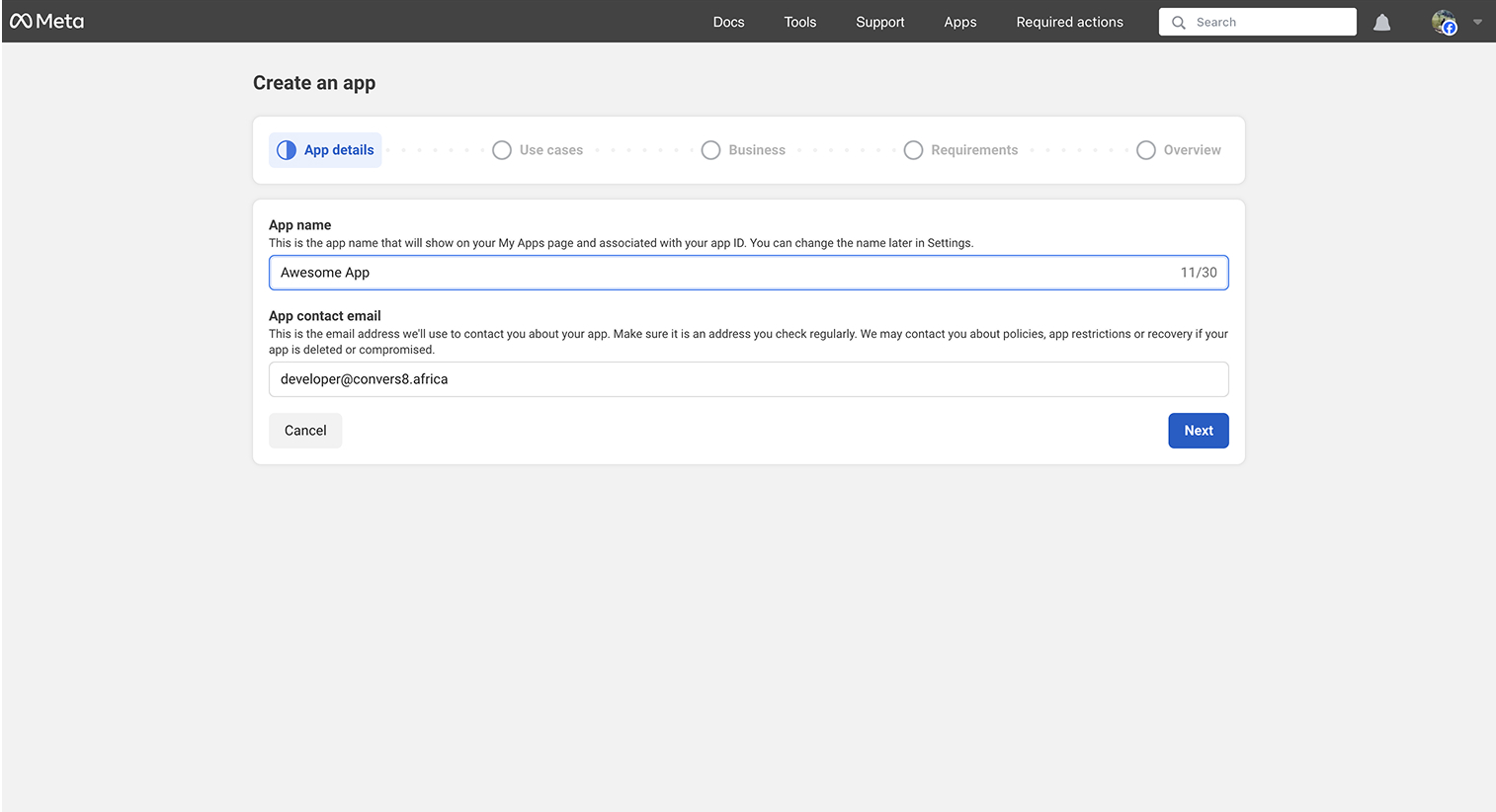The image size is (1496, 812).
Task: Expand the dropdown arrow beside your avatar
Action: (x=1477, y=21)
